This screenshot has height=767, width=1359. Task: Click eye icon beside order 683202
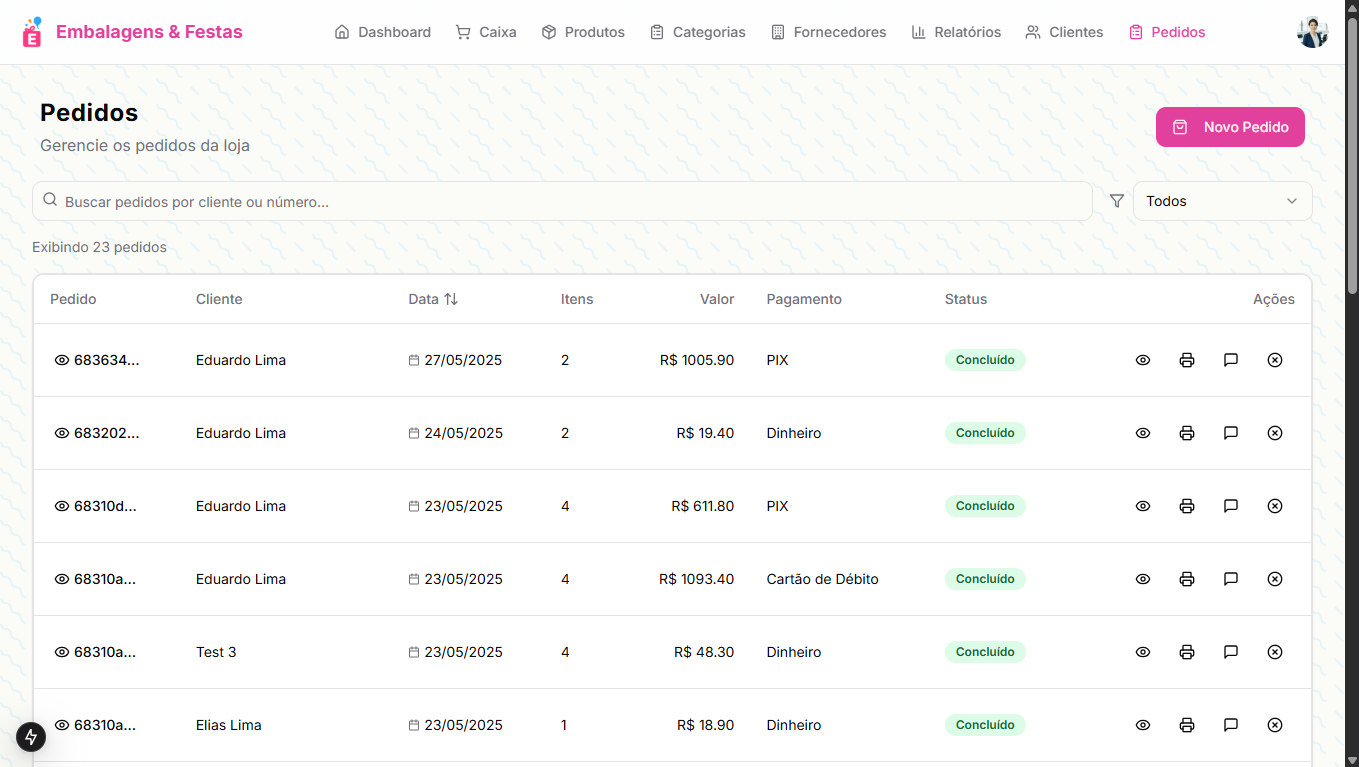point(62,433)
